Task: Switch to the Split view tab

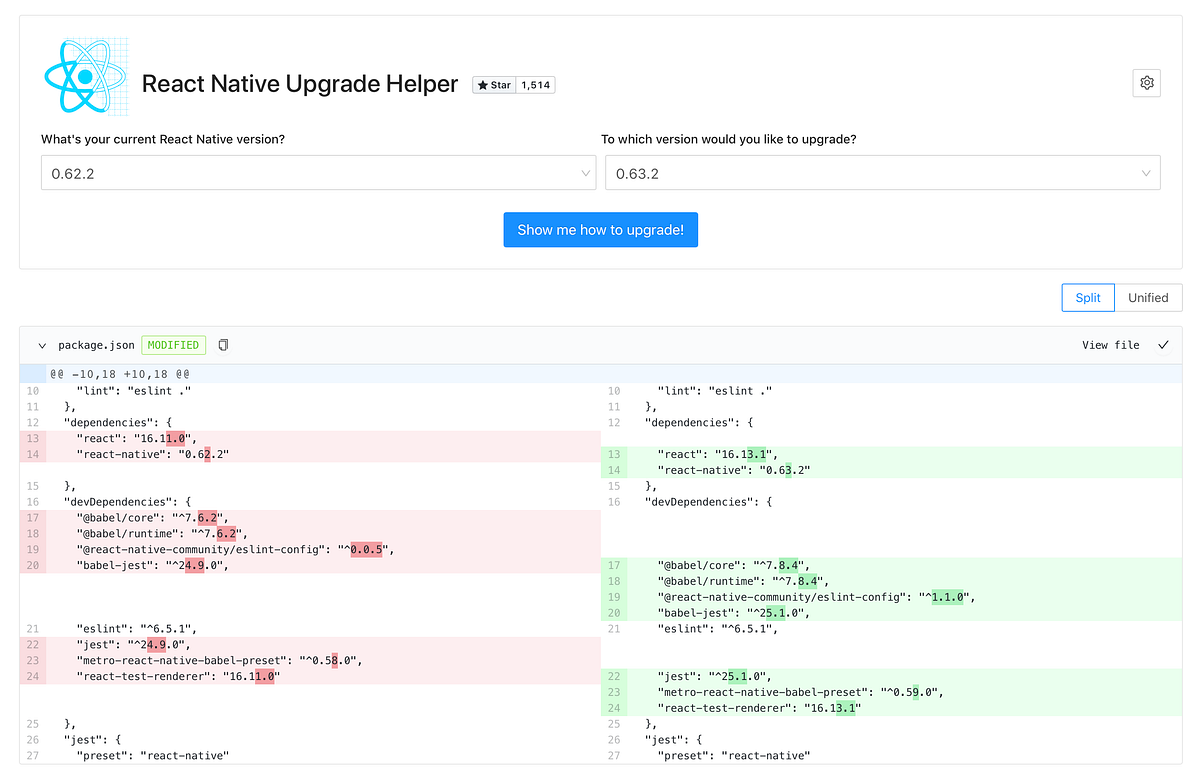Action: (x=1087, y=297)
